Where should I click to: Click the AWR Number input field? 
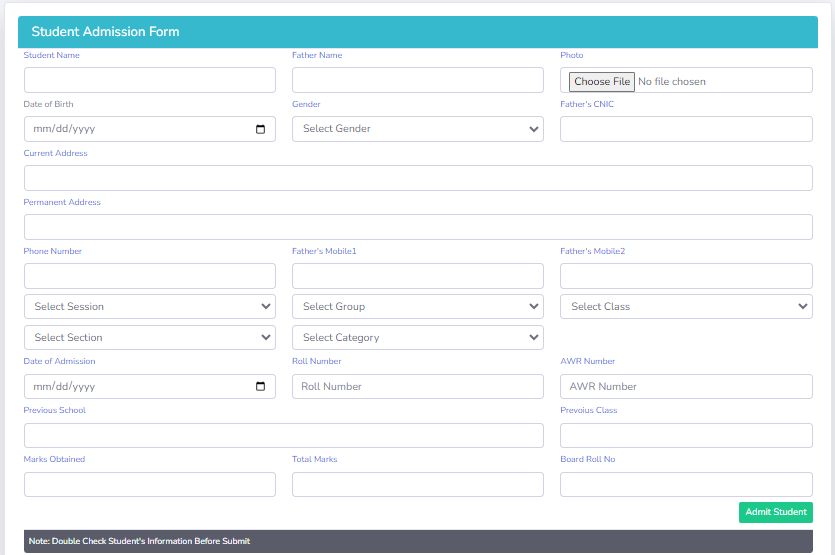(685, 387)
